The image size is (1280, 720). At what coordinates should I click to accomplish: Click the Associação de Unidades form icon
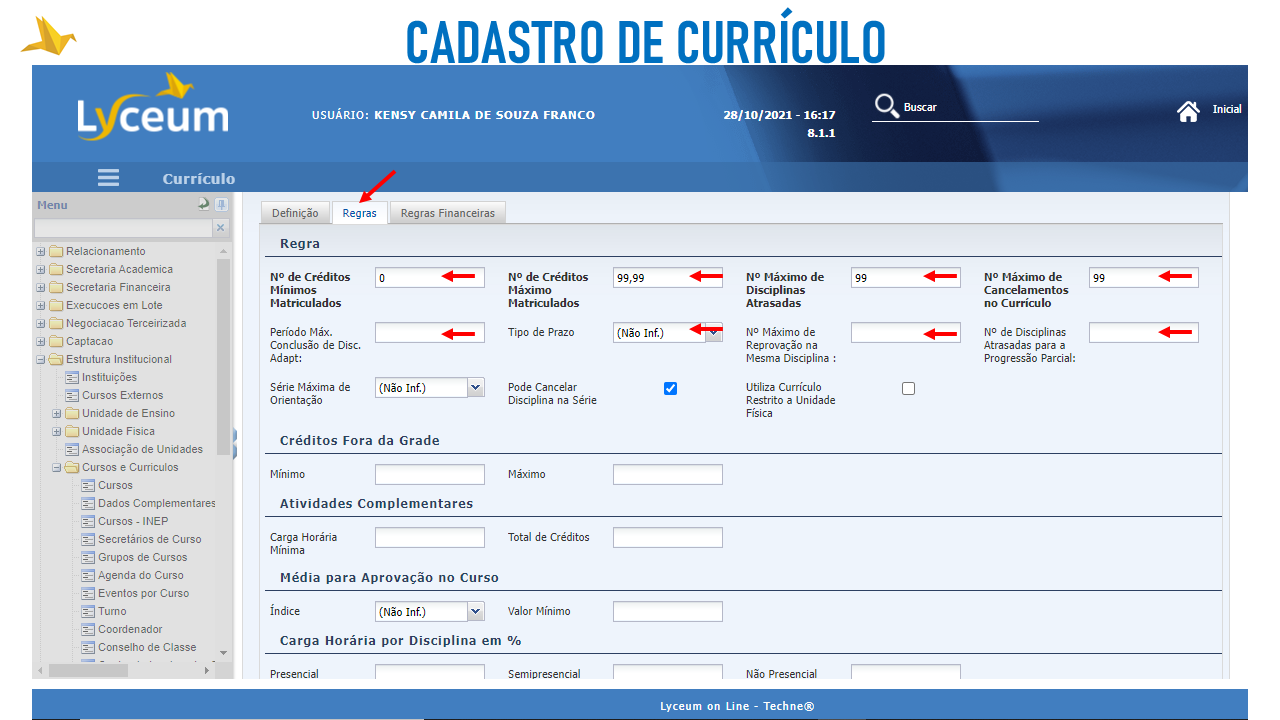pyautogui.click(x=72, y=450)
